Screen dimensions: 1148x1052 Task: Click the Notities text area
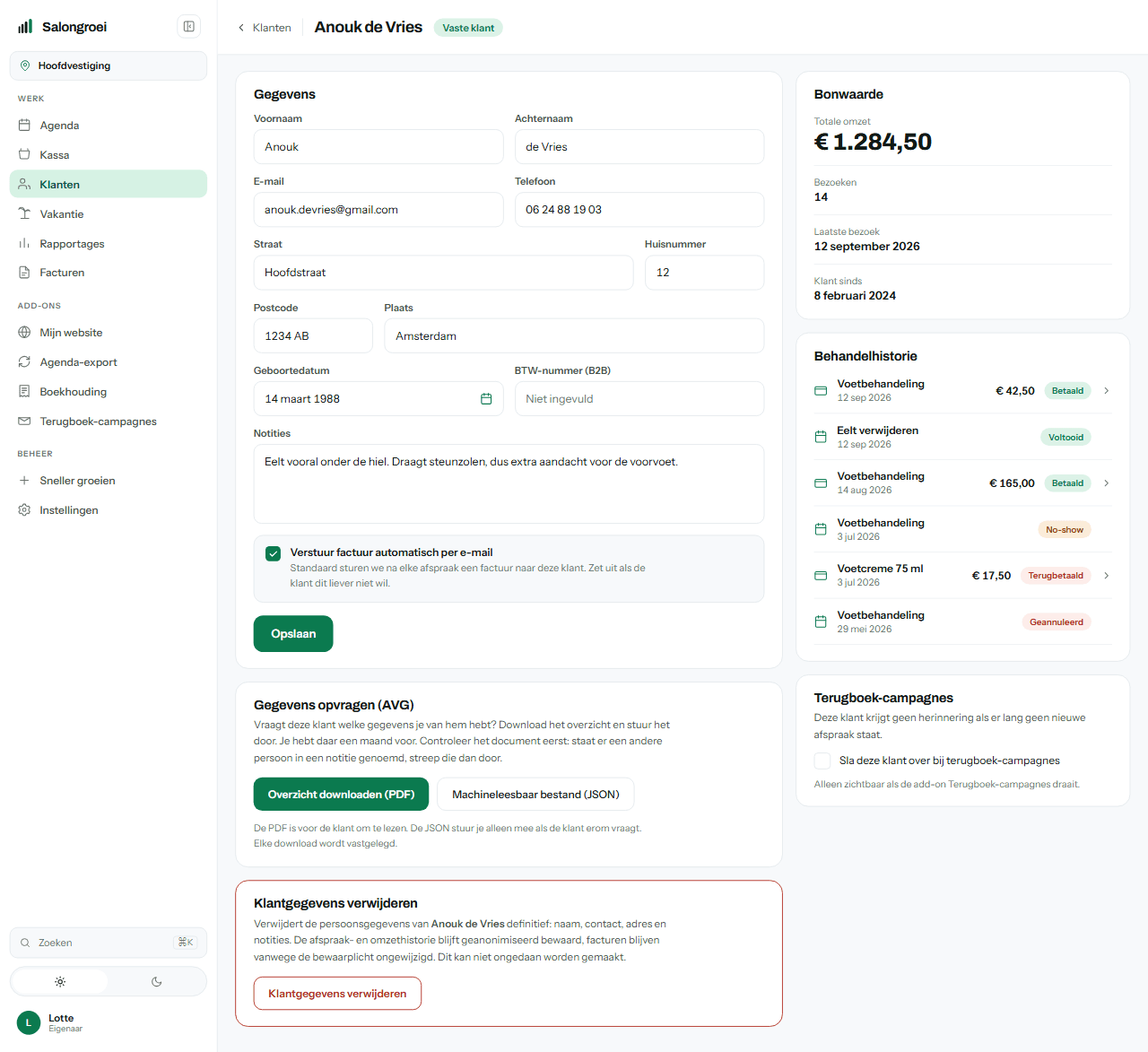(x=509, y=484)
